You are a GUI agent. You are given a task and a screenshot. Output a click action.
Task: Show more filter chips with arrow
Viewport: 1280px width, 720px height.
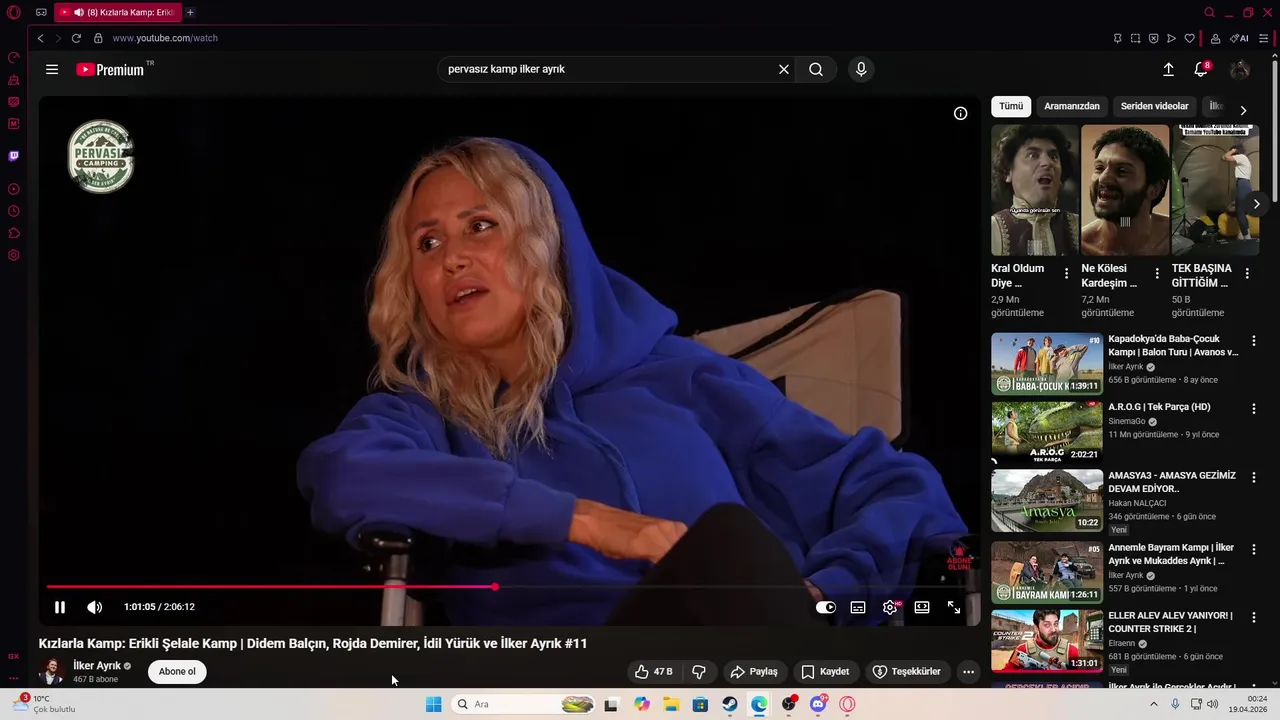click(1243, 110)
